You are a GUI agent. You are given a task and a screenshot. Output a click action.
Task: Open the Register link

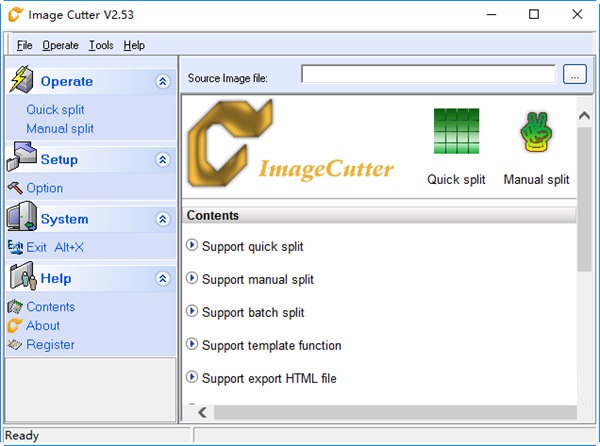[x=51, y=345]
